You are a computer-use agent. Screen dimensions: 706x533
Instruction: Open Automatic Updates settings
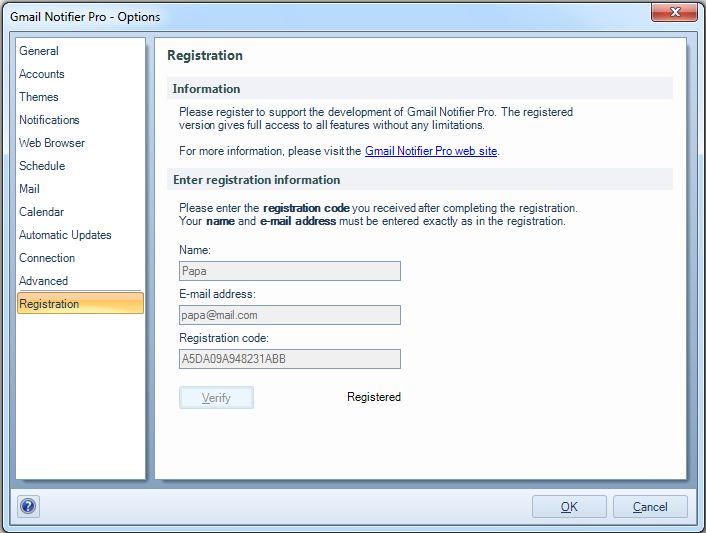coord(65,235)
